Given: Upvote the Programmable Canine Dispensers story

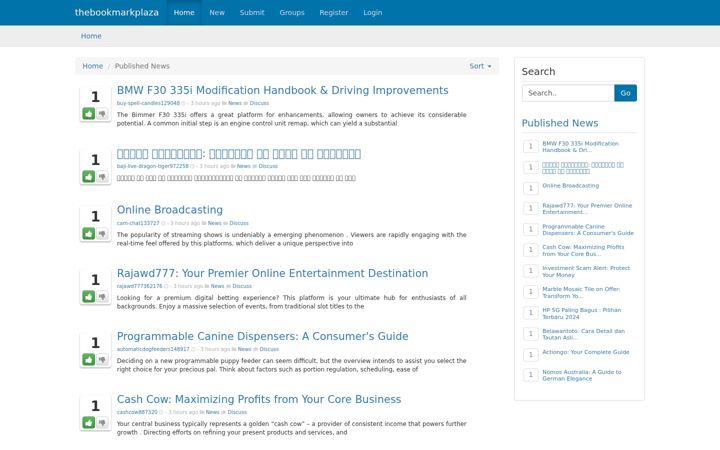Looking at the screenshot, I should [x=89, y=360].
